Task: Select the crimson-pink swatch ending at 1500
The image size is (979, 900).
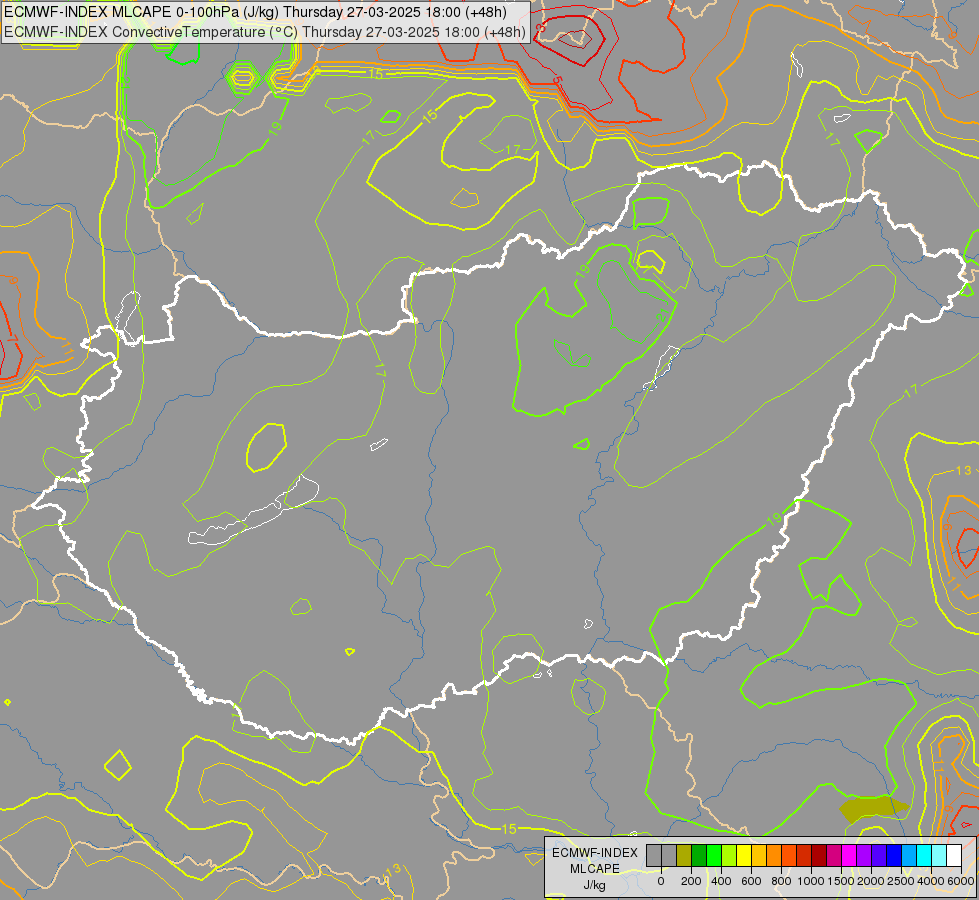Action: point(834,855)
